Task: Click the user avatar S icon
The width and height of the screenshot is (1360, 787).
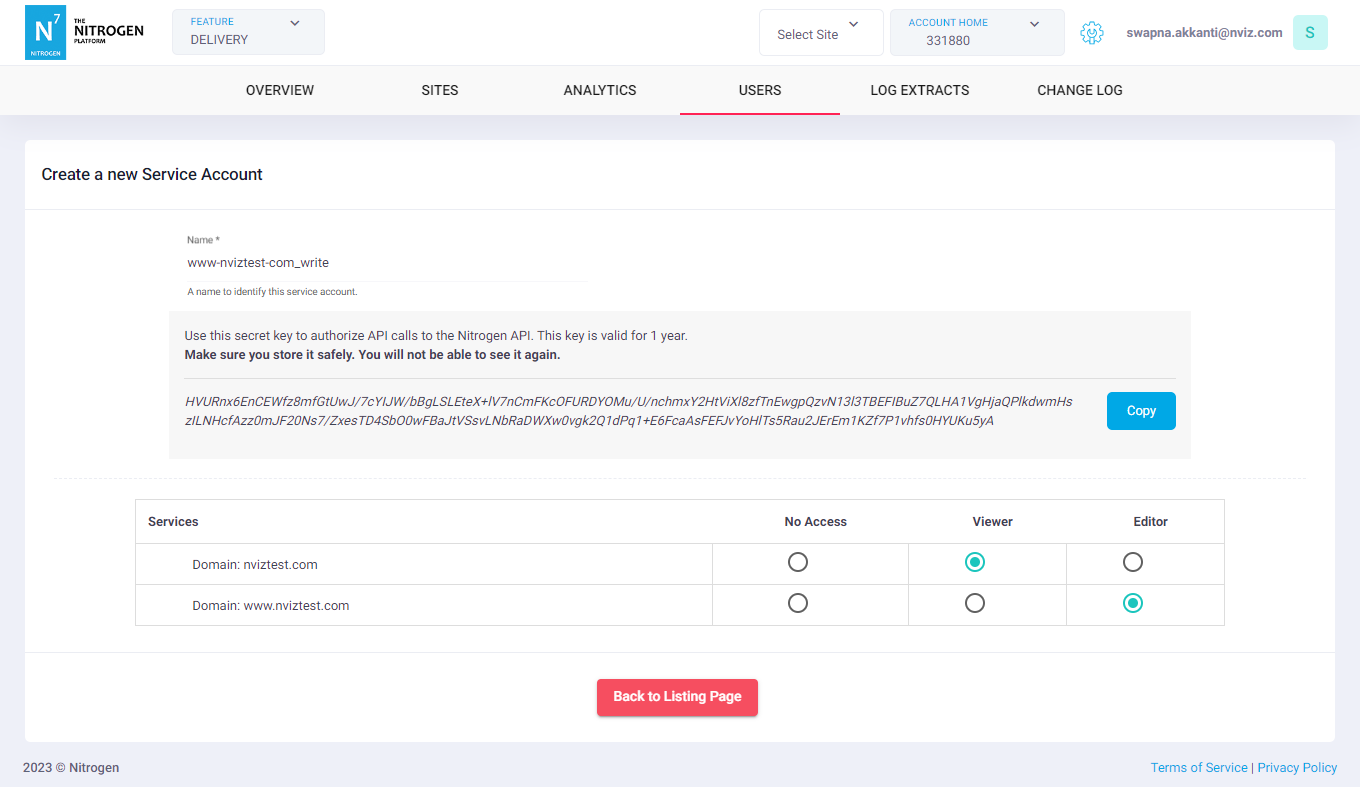Action: 1309,33
